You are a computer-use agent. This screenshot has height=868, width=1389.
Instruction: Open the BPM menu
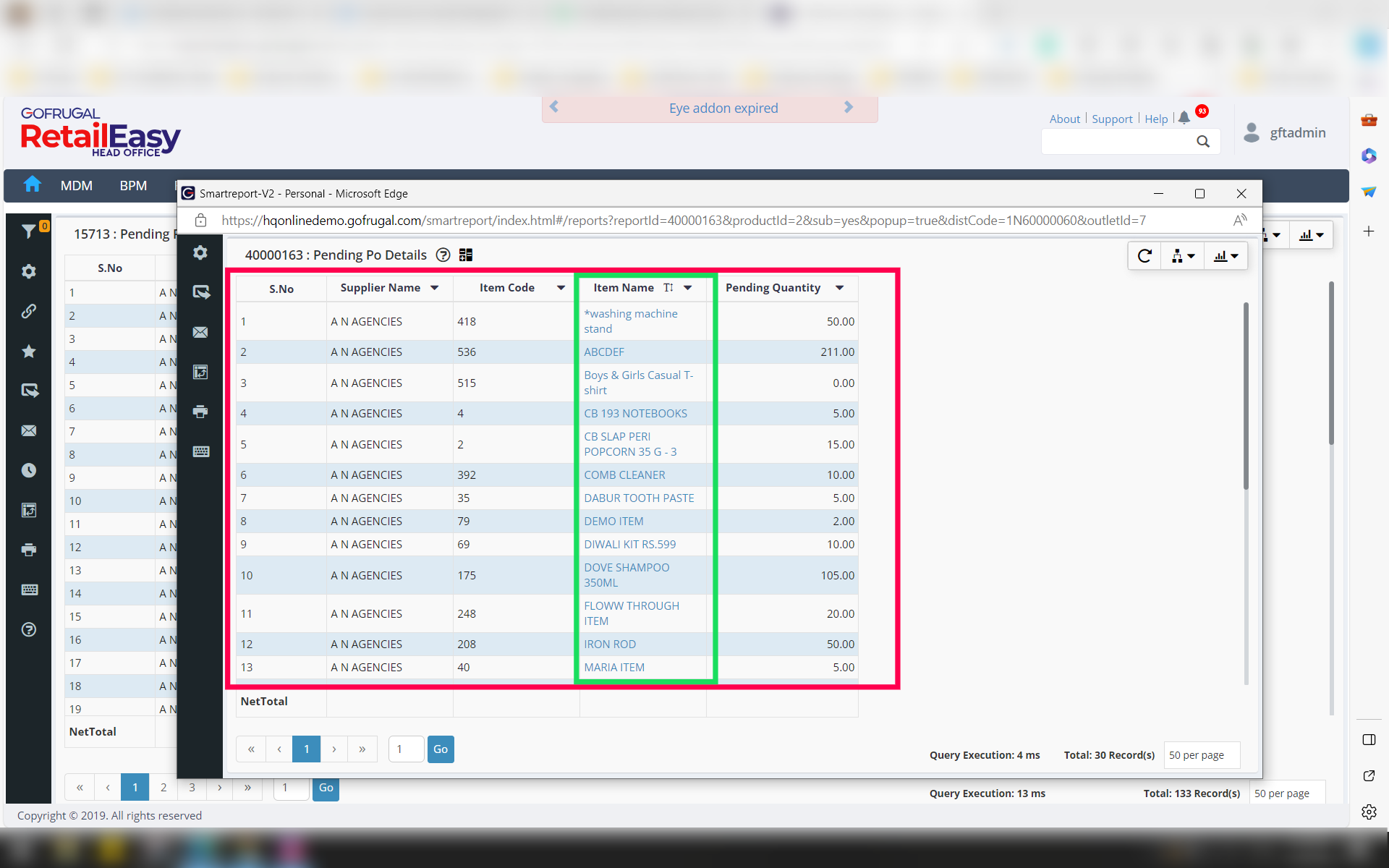(133, 186)
